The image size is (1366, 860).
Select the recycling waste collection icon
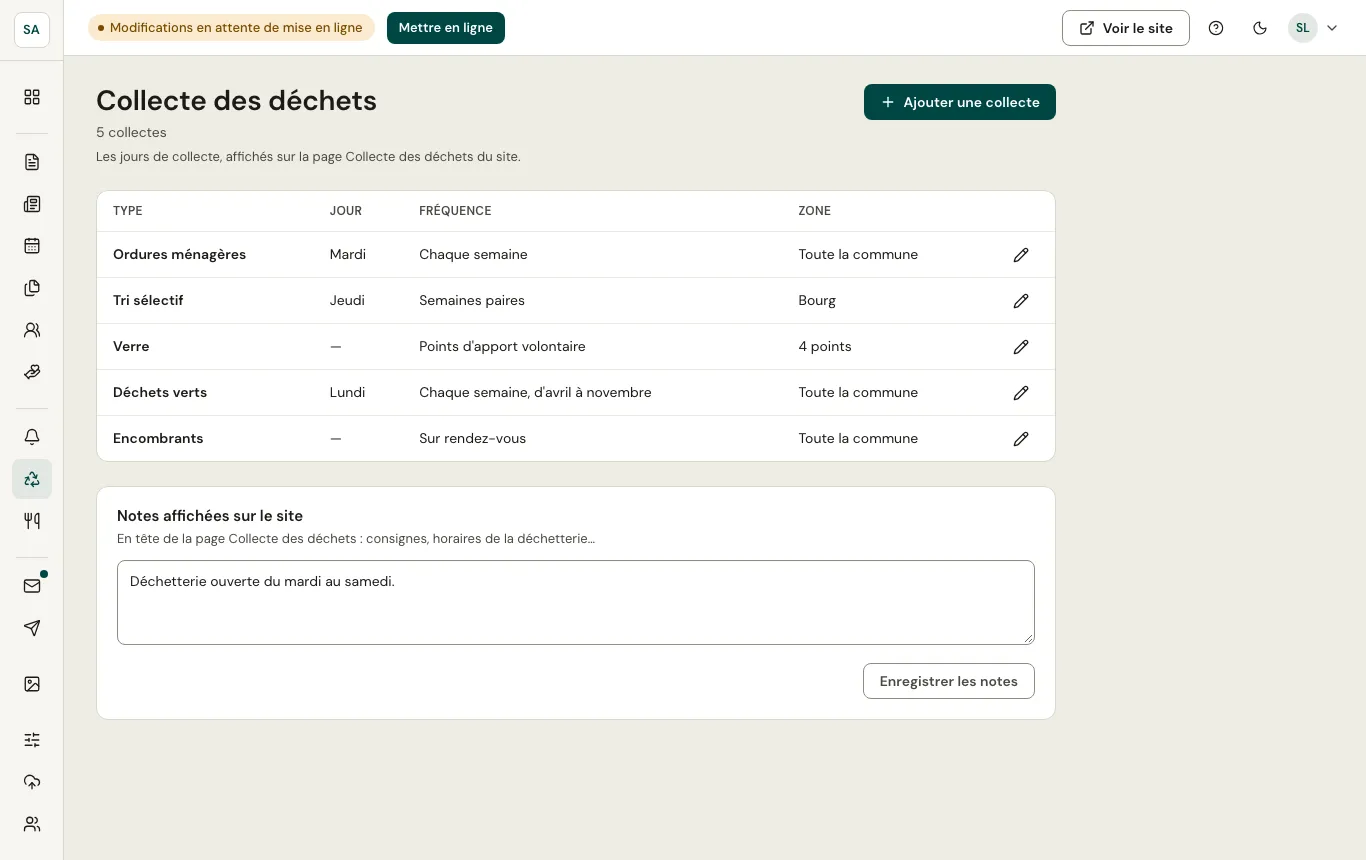[32, 479]
